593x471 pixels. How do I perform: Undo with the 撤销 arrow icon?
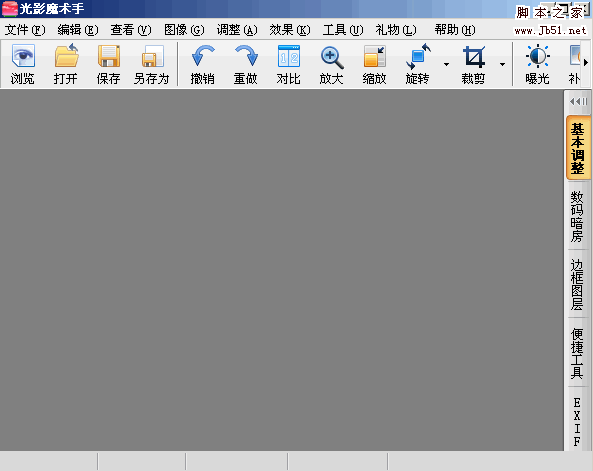[x=203, y=56]
